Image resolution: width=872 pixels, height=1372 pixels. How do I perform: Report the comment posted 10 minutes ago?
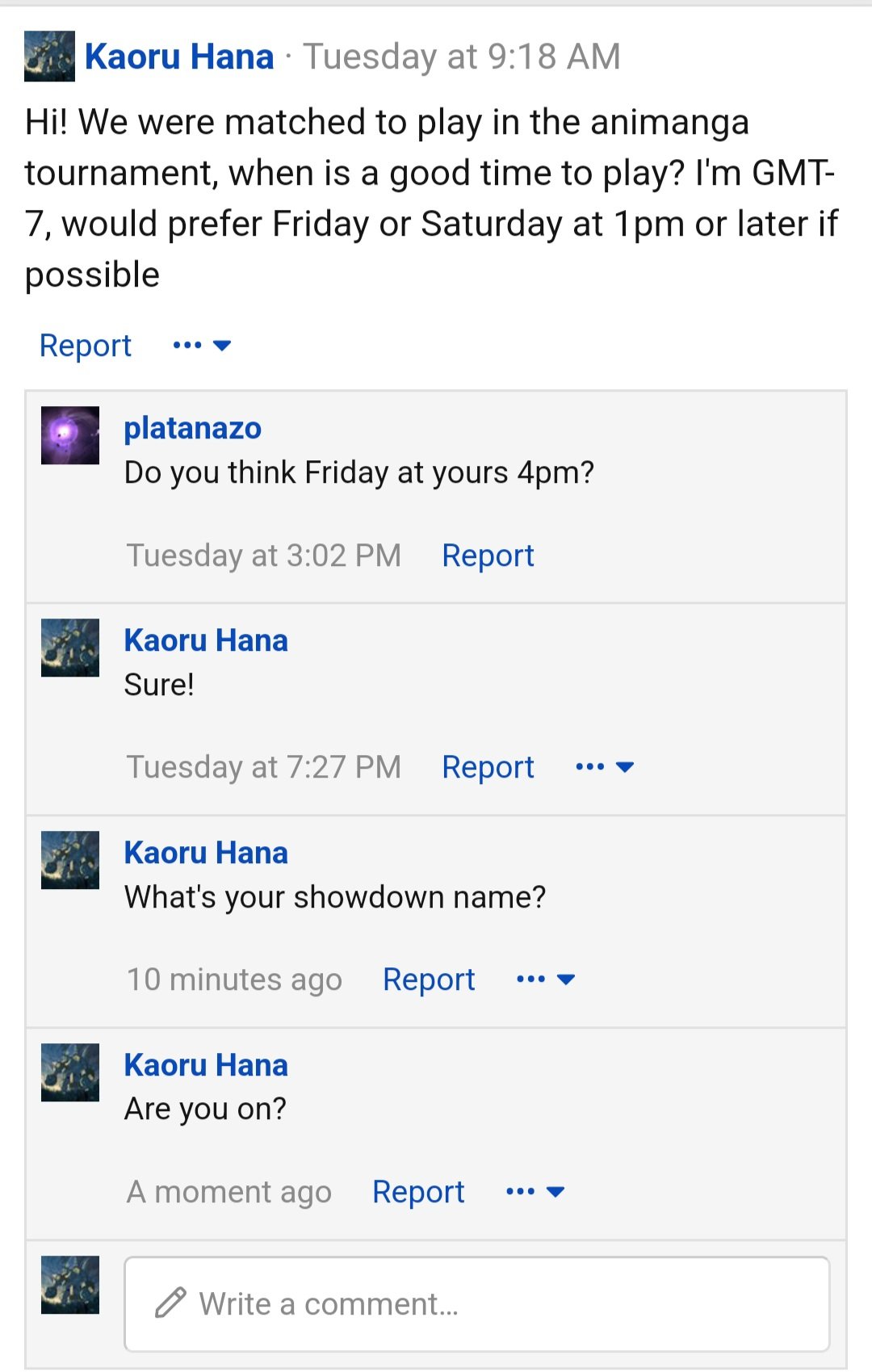(x=429, y=980)
